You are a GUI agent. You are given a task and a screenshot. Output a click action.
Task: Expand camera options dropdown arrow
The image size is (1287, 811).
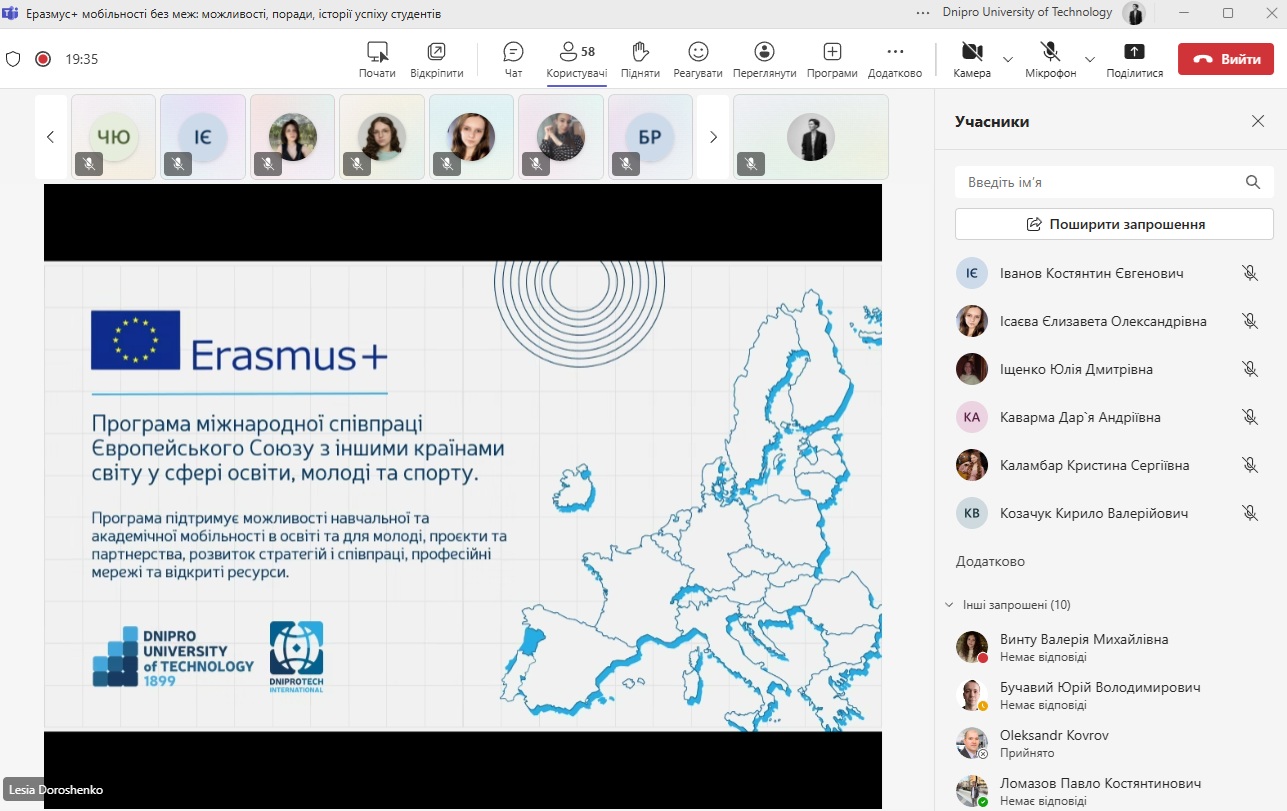click(x=1008, y=59)
